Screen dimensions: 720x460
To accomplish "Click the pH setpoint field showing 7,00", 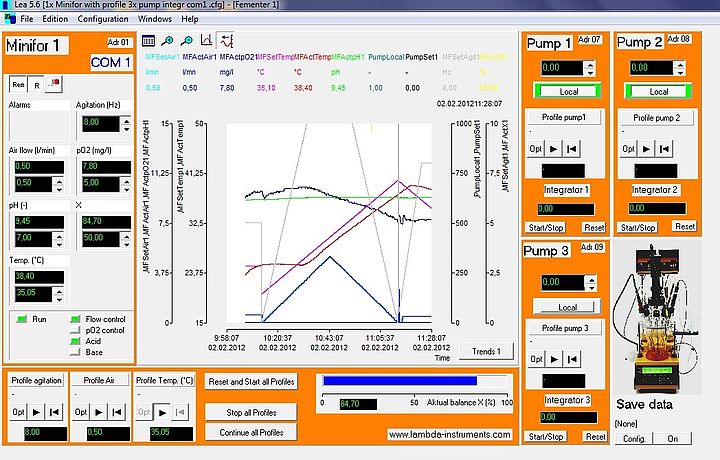I will point(34,239).
